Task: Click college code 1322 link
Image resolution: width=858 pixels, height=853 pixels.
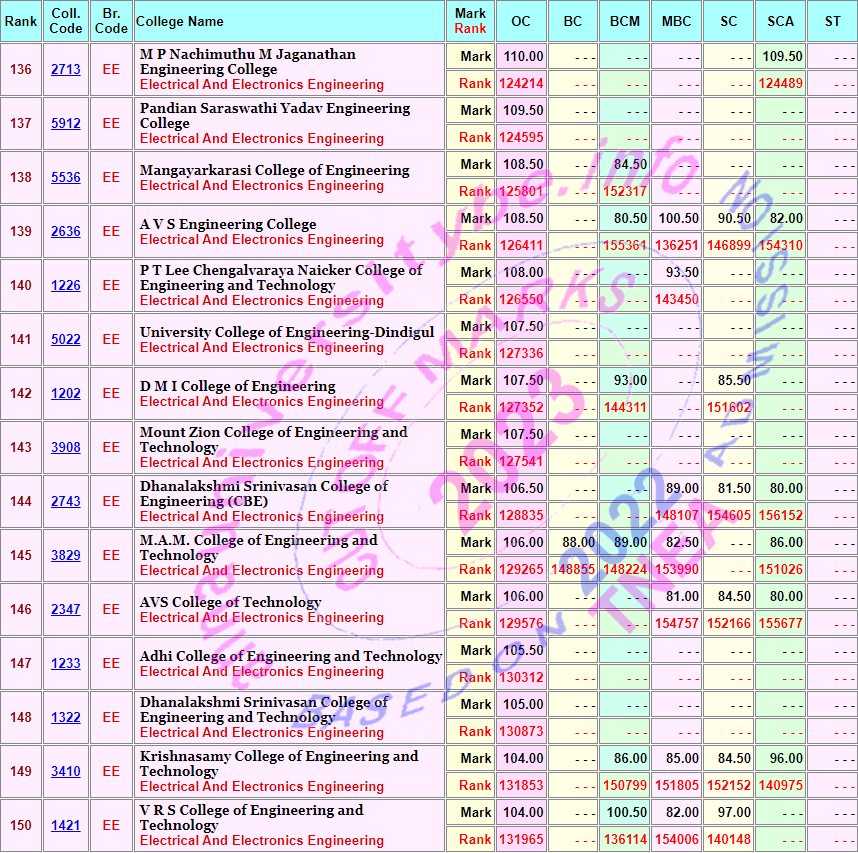Action: [66, 718]
